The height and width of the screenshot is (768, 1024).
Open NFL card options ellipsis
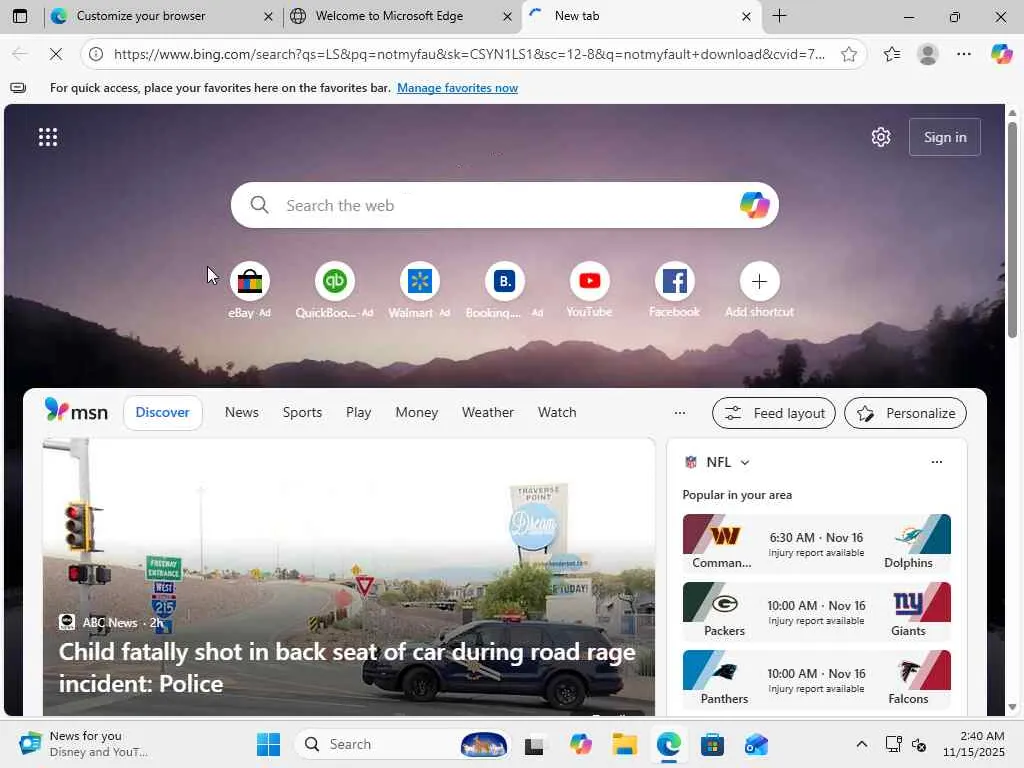936,462
